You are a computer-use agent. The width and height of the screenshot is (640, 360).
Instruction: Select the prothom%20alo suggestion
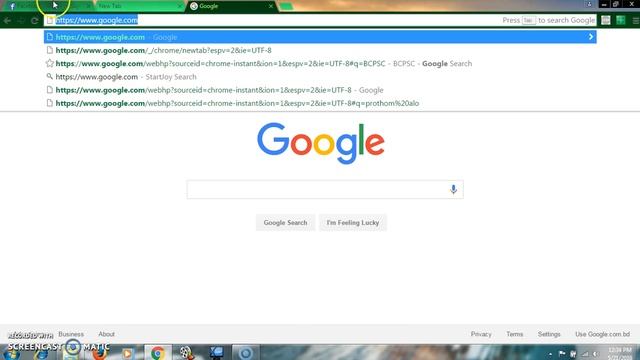(x=320, y=103)
